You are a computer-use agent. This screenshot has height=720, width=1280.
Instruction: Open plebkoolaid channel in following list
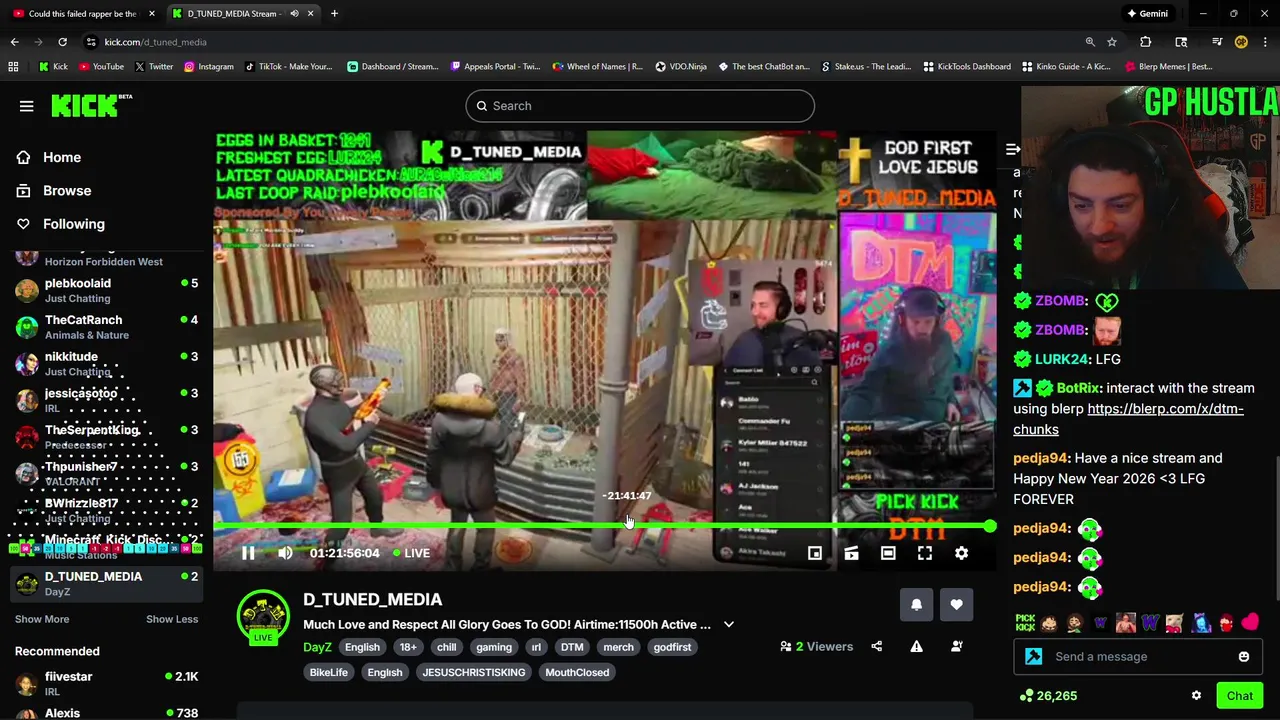pyautogui.click(x=106, y=290)
